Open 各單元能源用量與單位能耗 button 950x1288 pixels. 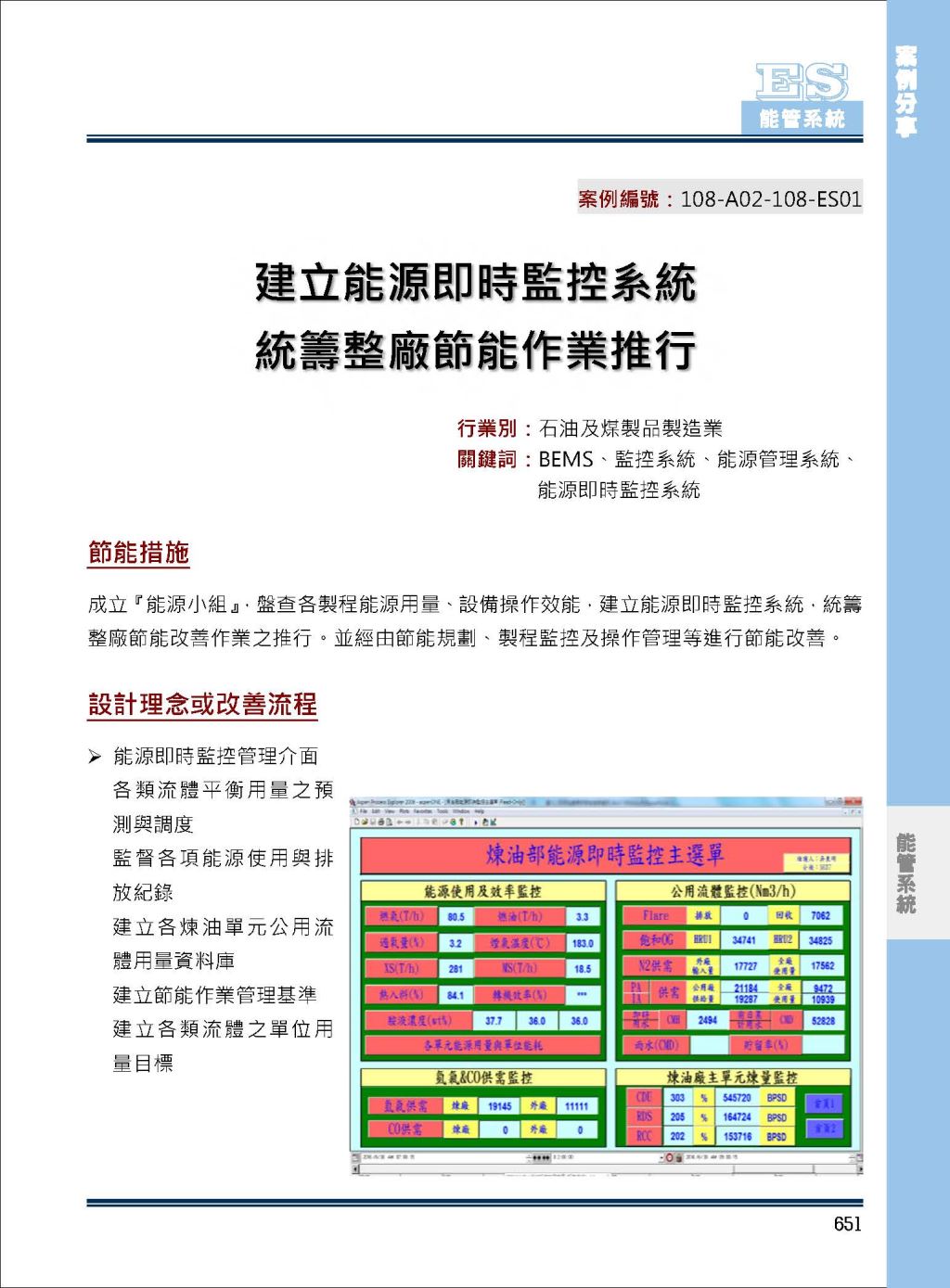482,1045
